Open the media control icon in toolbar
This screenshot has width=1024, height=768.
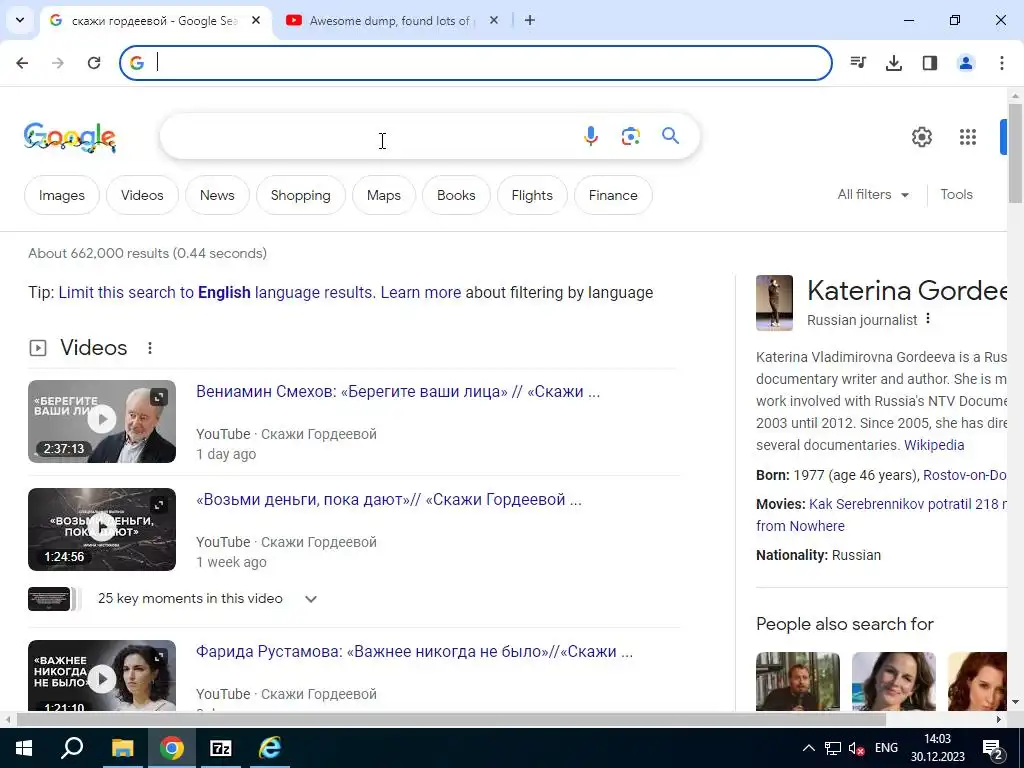tap(858, 63)
